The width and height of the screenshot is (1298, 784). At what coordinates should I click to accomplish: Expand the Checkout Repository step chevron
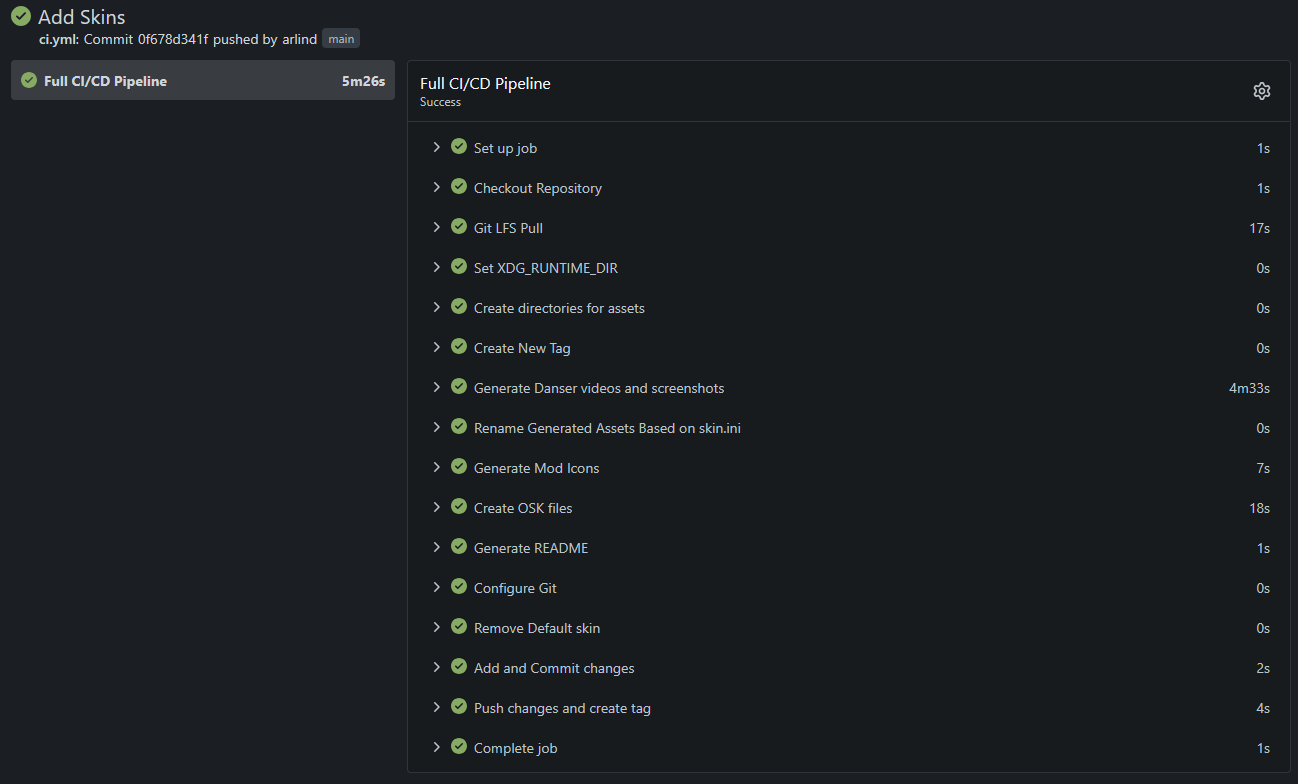tap(437, 187)
